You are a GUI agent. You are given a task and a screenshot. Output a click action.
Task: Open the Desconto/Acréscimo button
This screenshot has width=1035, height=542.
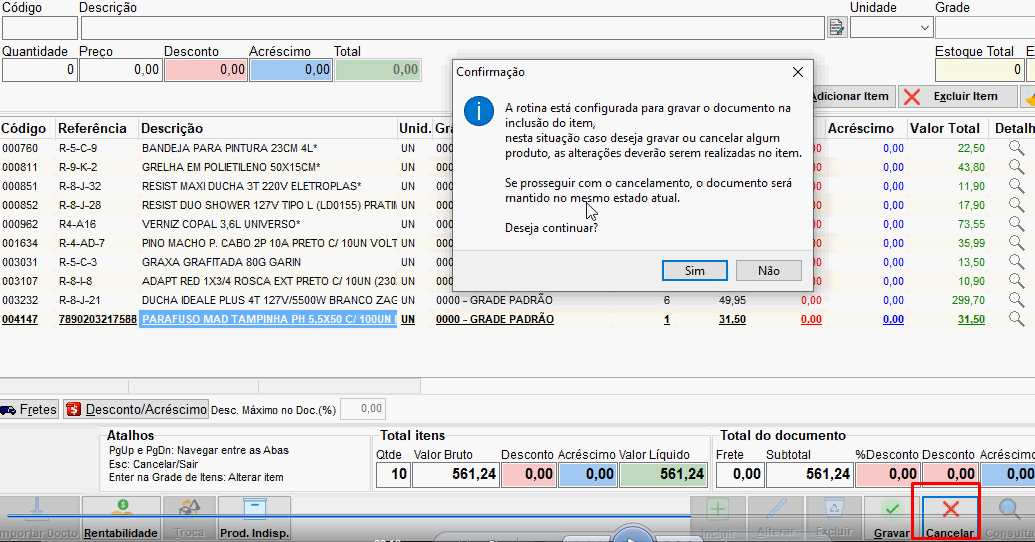pyautogui.click(x=136, y=409)
